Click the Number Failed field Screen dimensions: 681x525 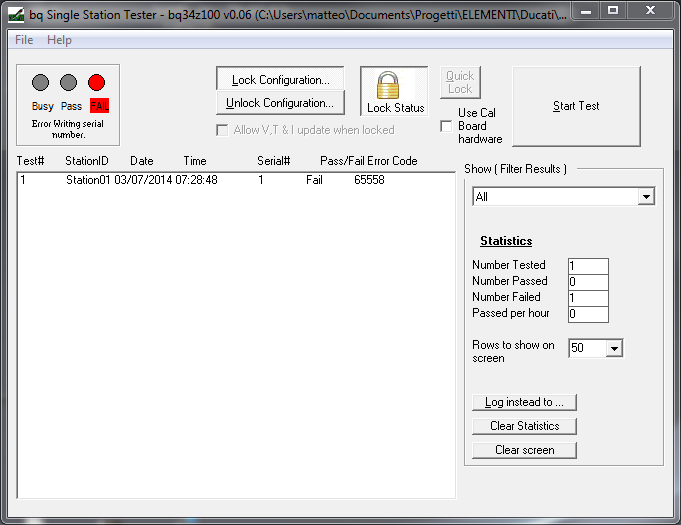tap(588, 298)
